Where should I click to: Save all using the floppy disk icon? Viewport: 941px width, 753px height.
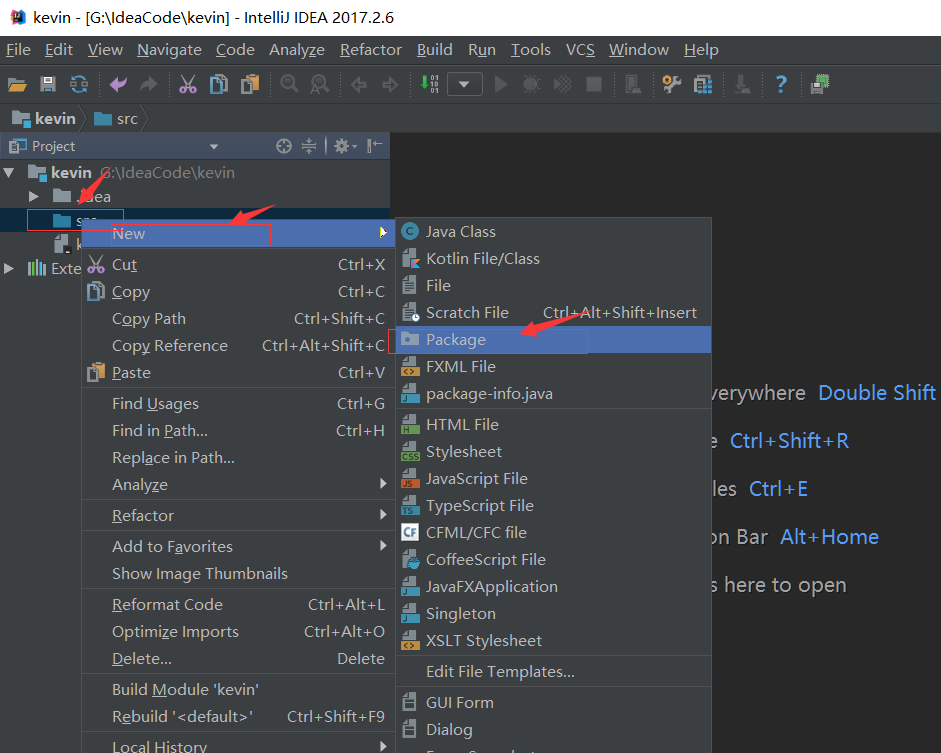pyautogui.click(x=48, y=85)
